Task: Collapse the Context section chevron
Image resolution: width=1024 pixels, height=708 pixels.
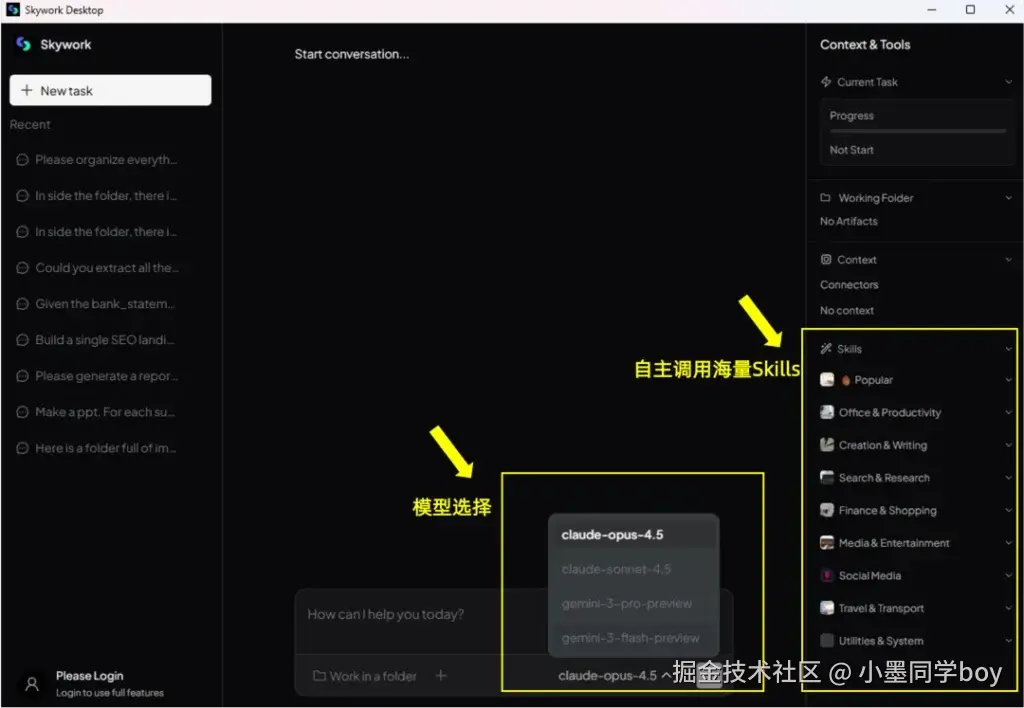Action: click(x=1008, y=259)
